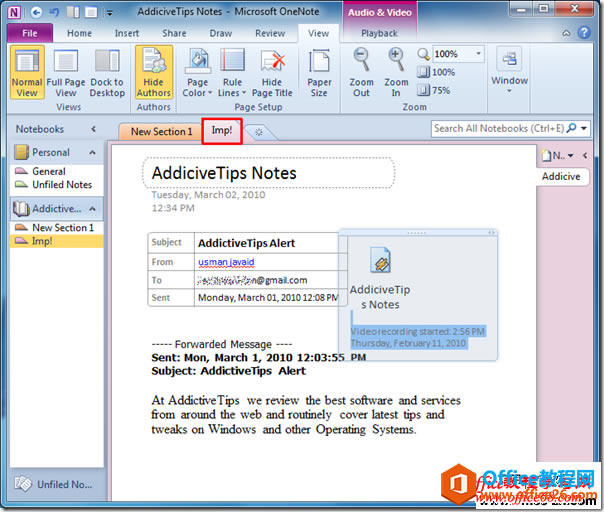Open the Draw ribbon tab

(x=221, y=33)
